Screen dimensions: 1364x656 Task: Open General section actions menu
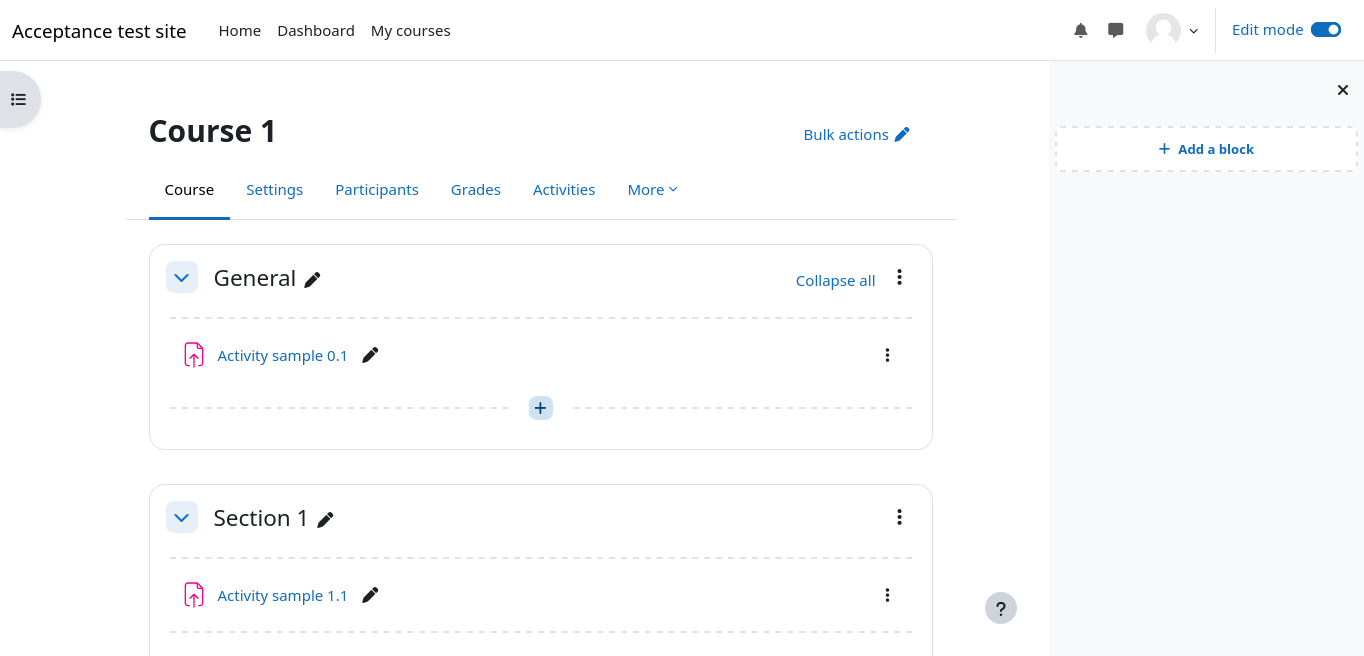tap(899, 278)
